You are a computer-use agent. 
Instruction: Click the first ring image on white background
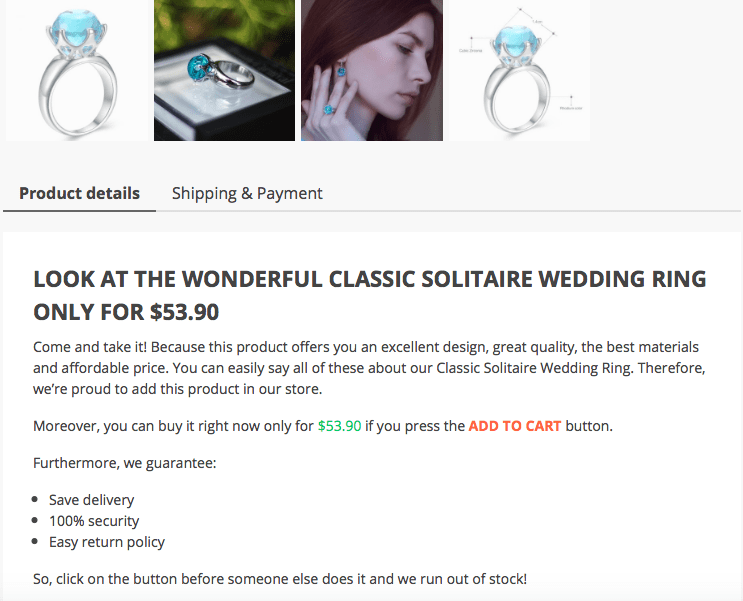(x=77, y=70)
